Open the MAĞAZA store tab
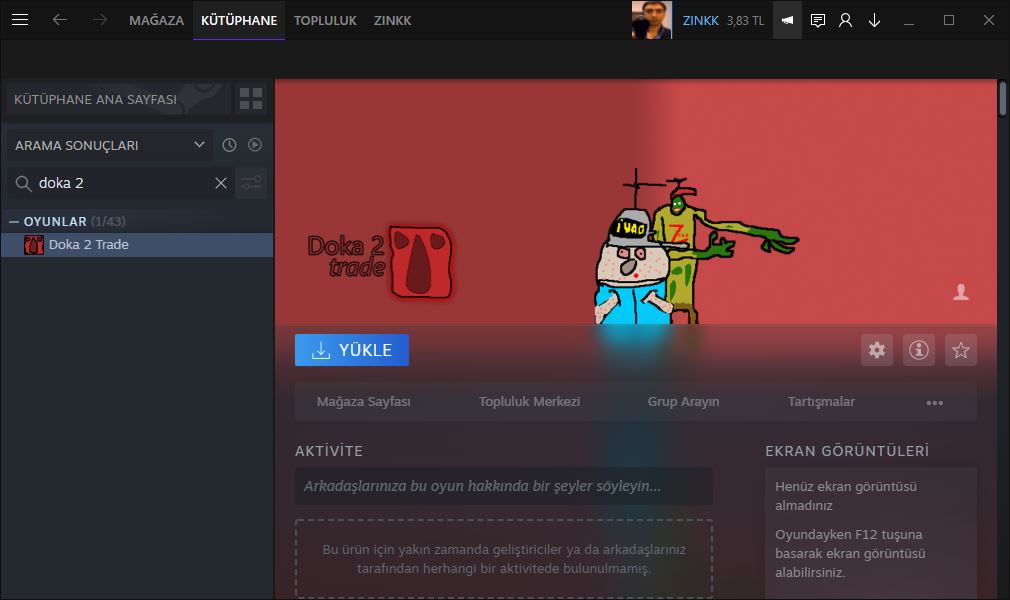 tap(156, 21)
